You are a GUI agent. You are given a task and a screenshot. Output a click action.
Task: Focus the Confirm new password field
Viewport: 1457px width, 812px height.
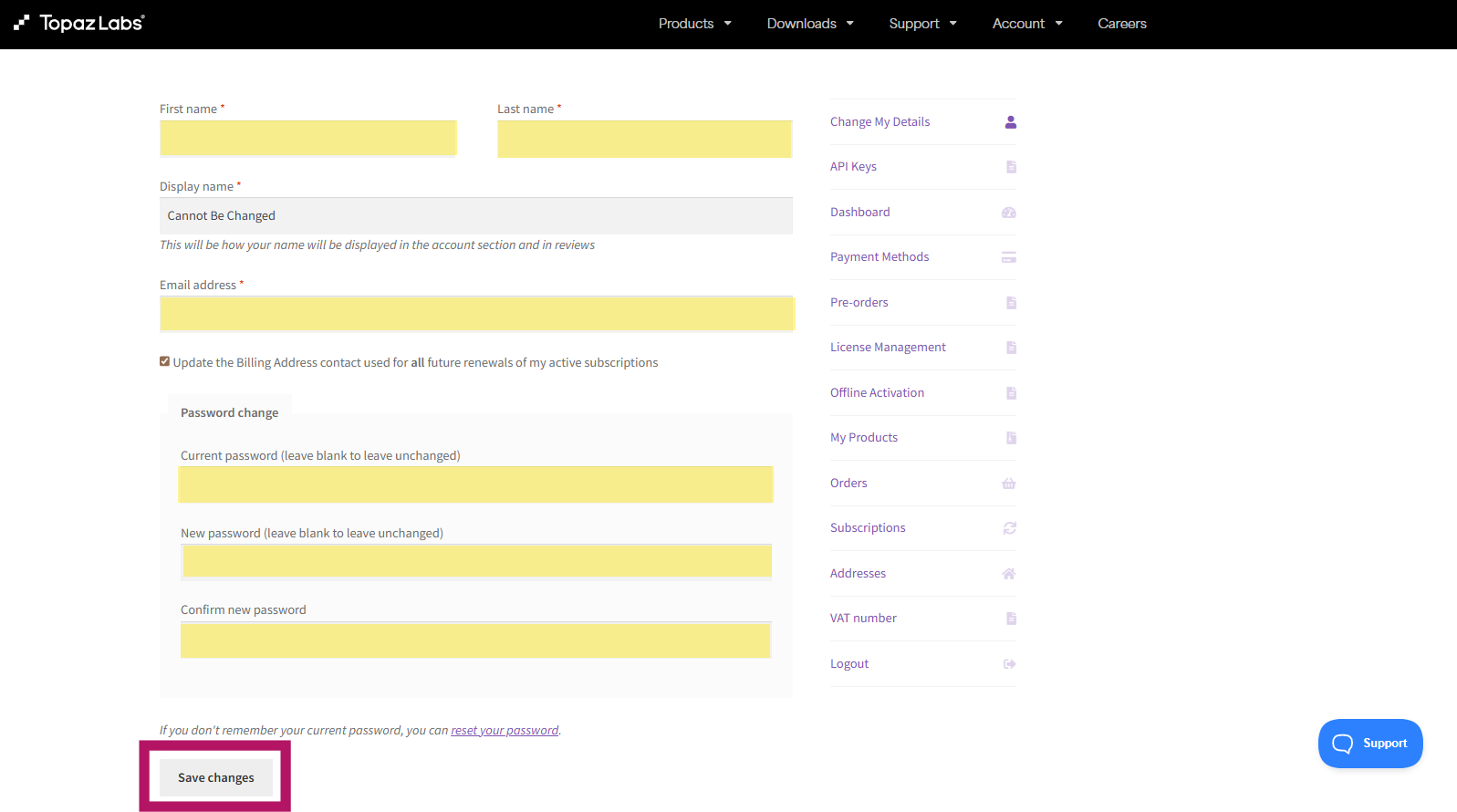[x=476, y=640]
